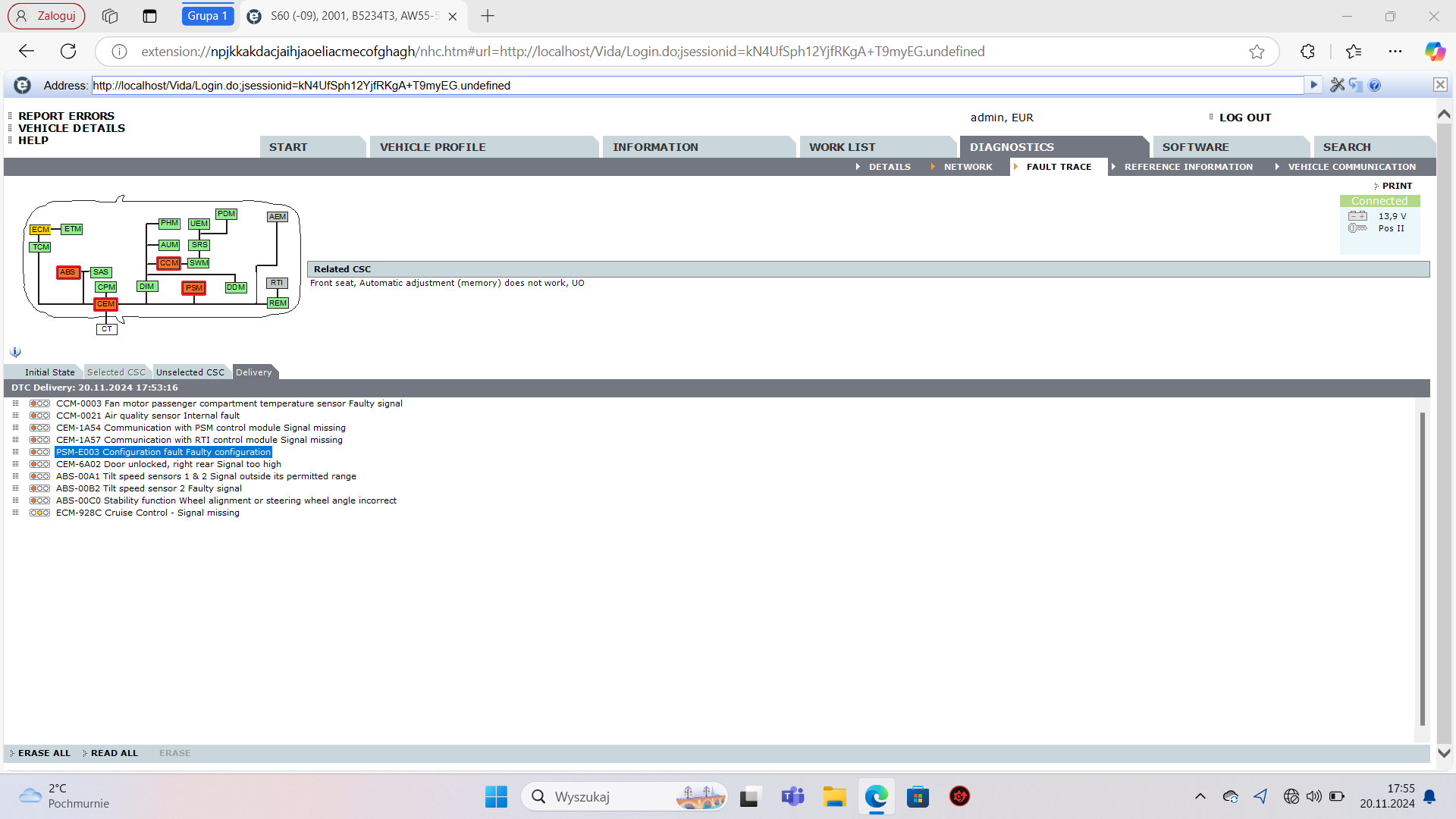Screen dimensions: 1456x819
Task: Open the VEHICLE PROFILE tab
Action: click(432, 147)
